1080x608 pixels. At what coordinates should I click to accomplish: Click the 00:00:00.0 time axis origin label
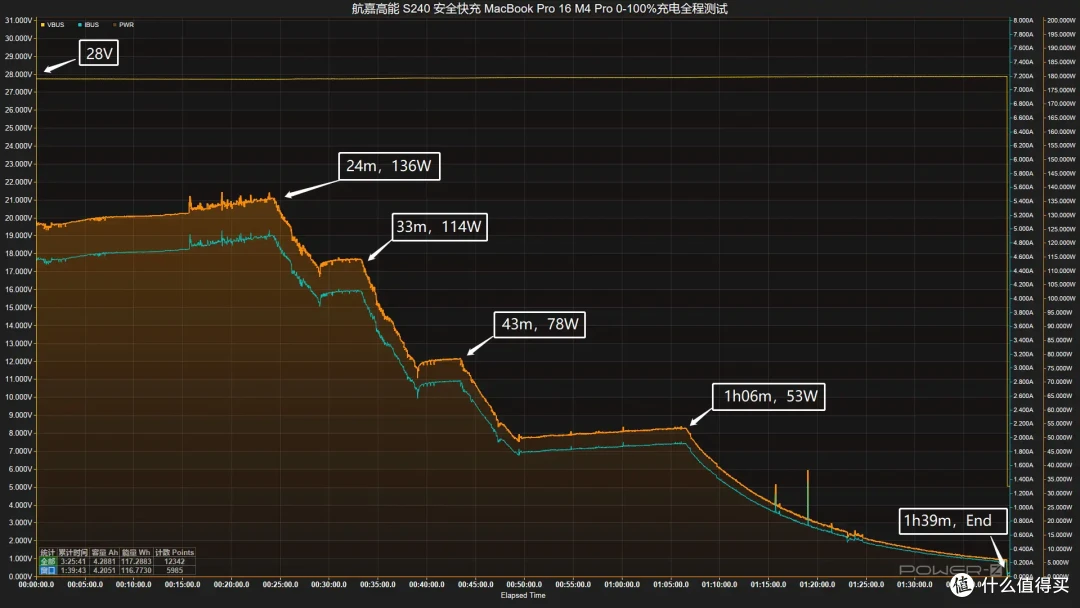coord(36,585)
